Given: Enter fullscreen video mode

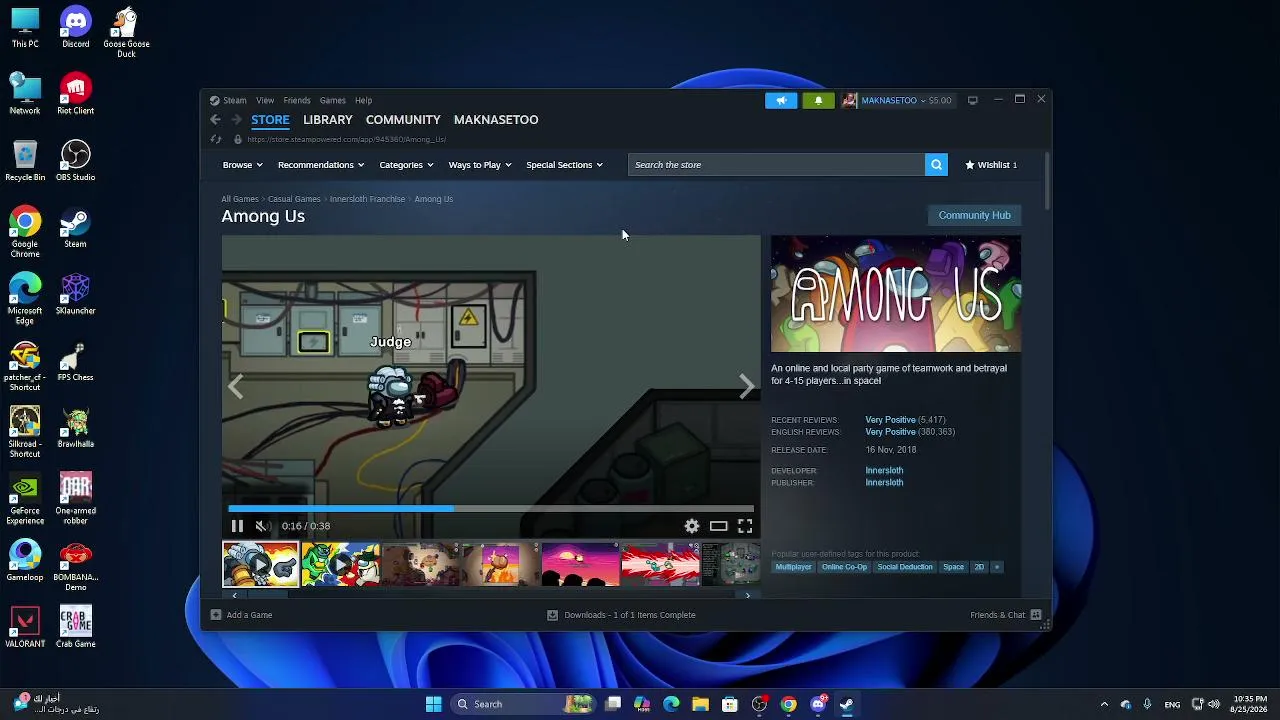Looking at the screenshot, I should [745, 526].
